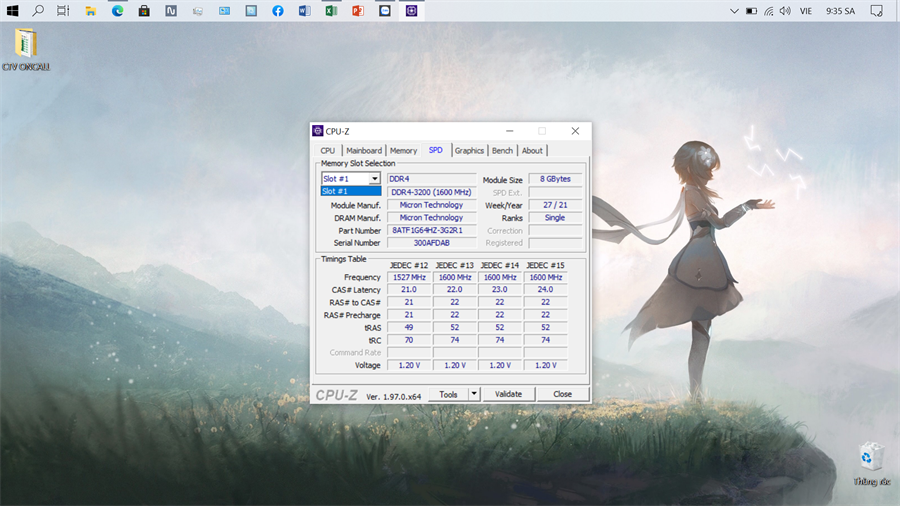The height and width of the screenshot is (506, 900).
Task: Select the Recycle Bin on the desktop
Action: click(x=871, y=464)
